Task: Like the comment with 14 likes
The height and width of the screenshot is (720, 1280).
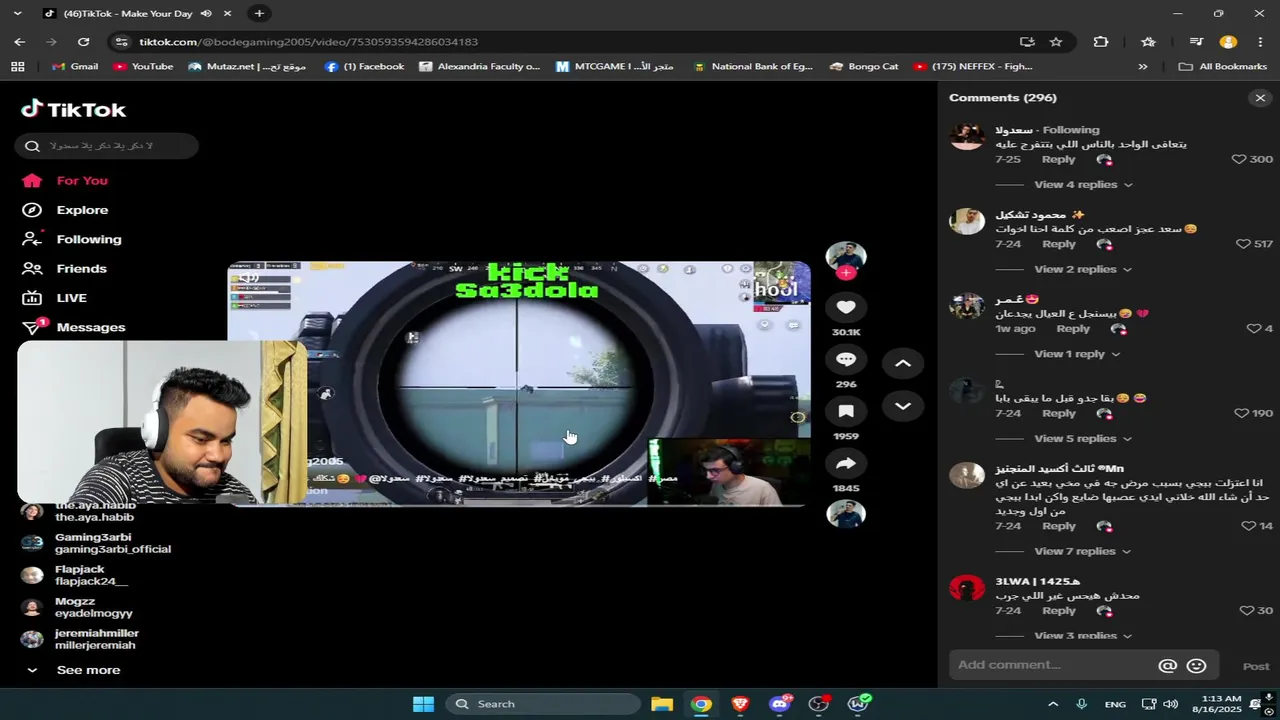Action: (x=1248, y=526)
